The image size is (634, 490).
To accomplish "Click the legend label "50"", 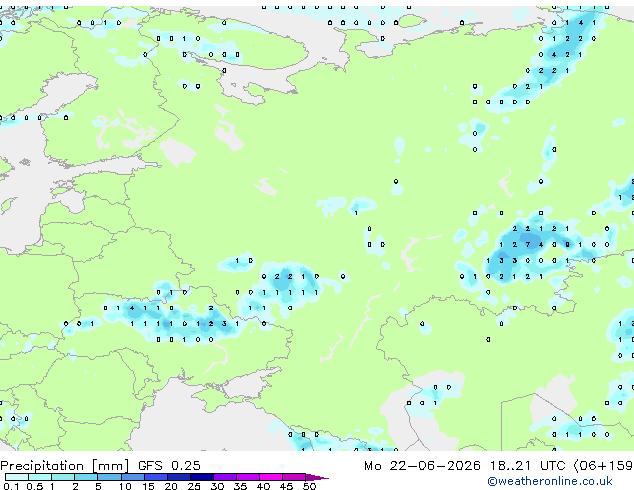I will point(309,486).
